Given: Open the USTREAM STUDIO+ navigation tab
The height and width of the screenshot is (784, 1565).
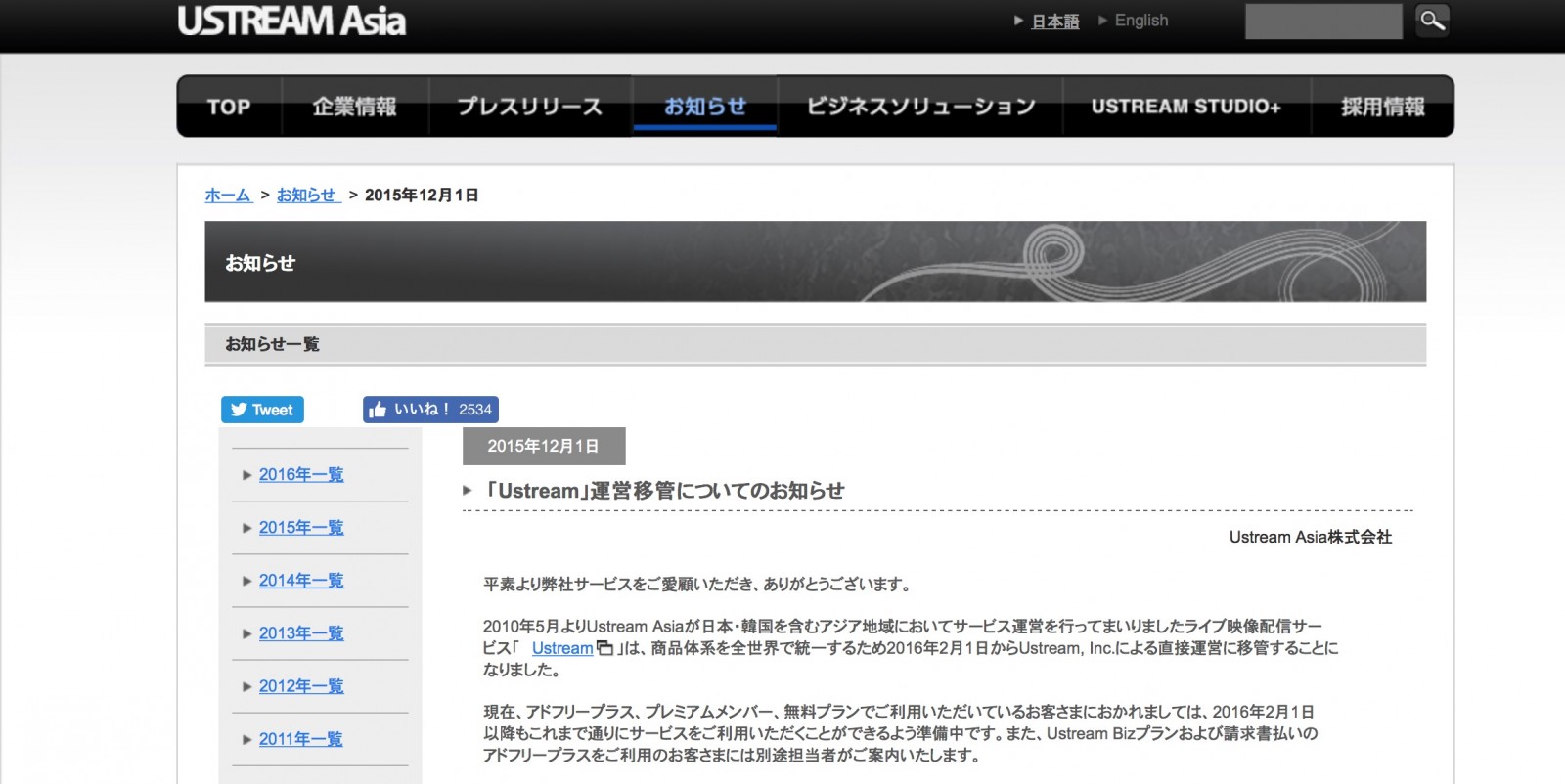Looking at the screenshot, I should [1186, 107].
